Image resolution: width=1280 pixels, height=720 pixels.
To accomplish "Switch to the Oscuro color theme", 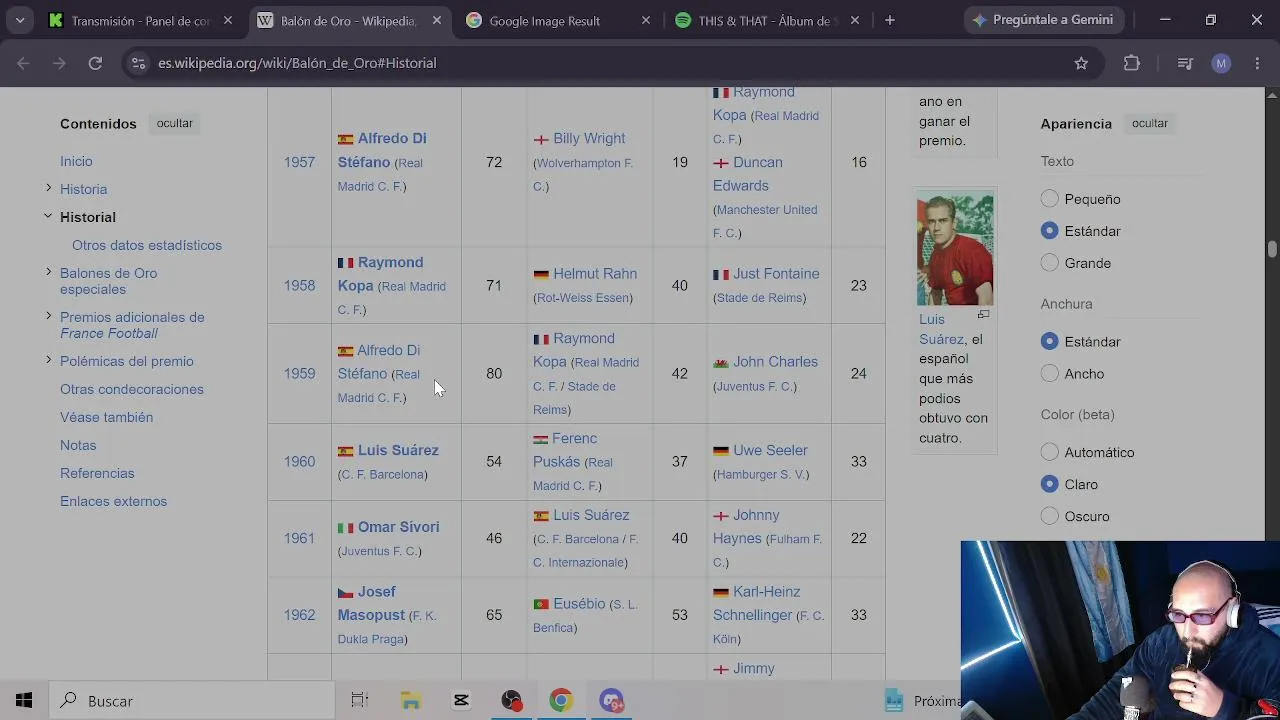I will [x=1049, y=516].
